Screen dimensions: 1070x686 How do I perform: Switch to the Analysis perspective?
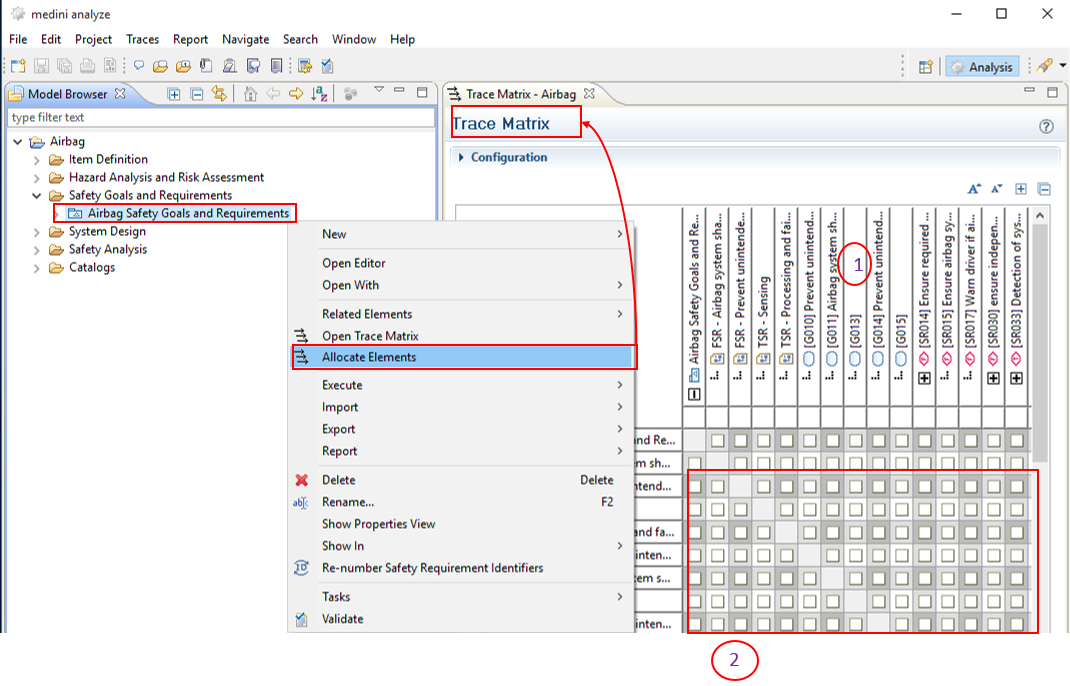coord(981,67)
